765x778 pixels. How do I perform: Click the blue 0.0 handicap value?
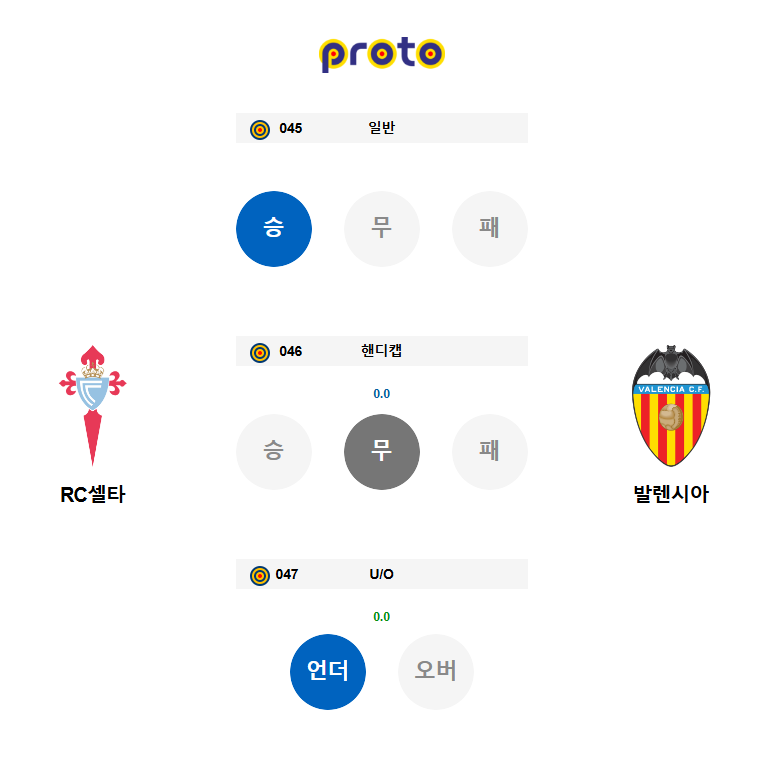(382, 393)
